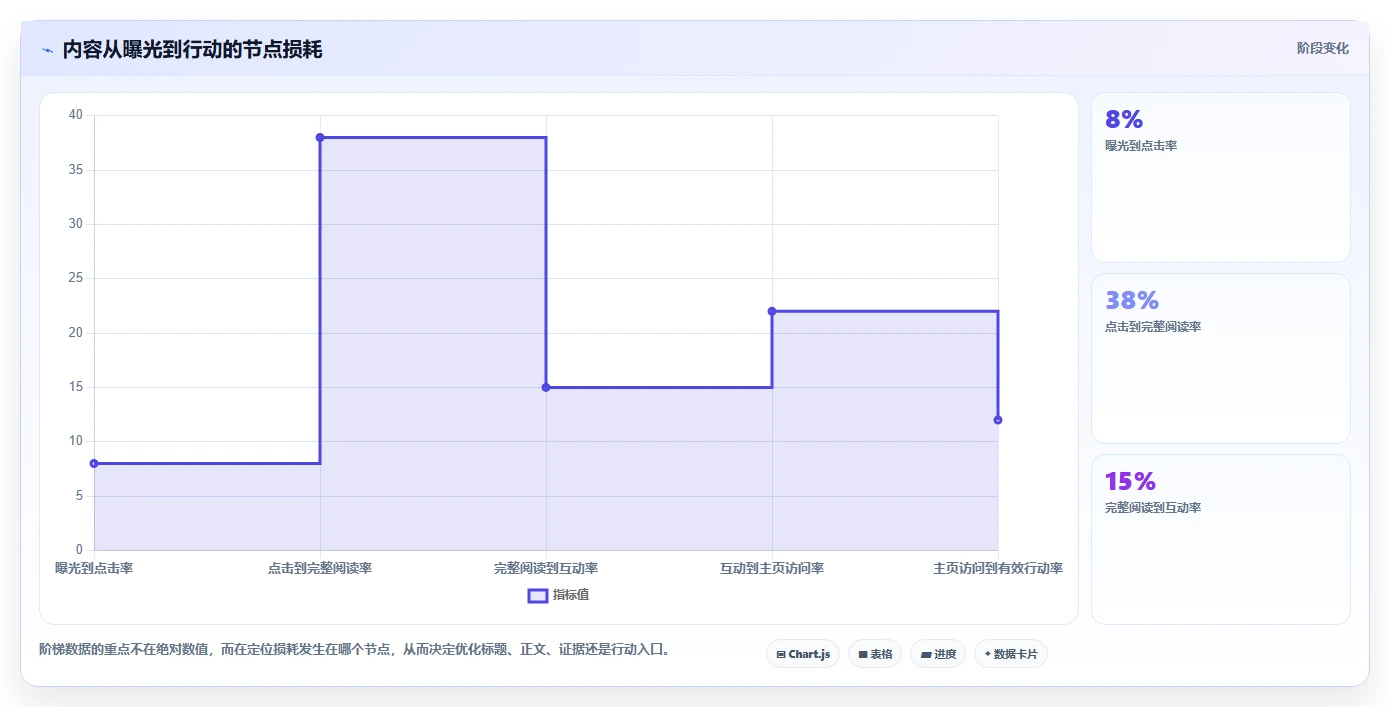Click the data point at value 12
The width and height of the screenshot is (1390, 707).
(x=998, y=420)
